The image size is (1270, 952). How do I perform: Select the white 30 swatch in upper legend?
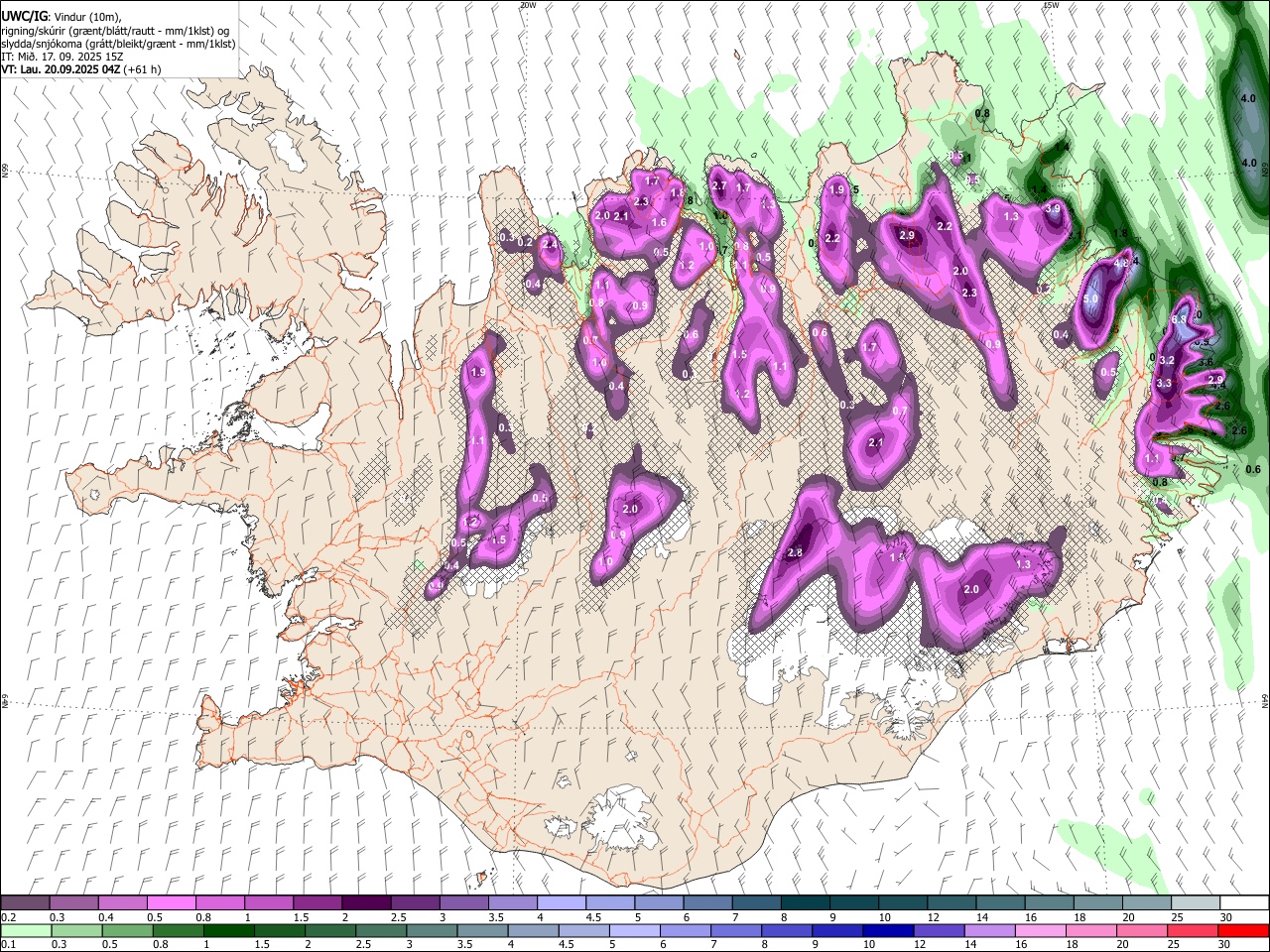point(1243,902)
